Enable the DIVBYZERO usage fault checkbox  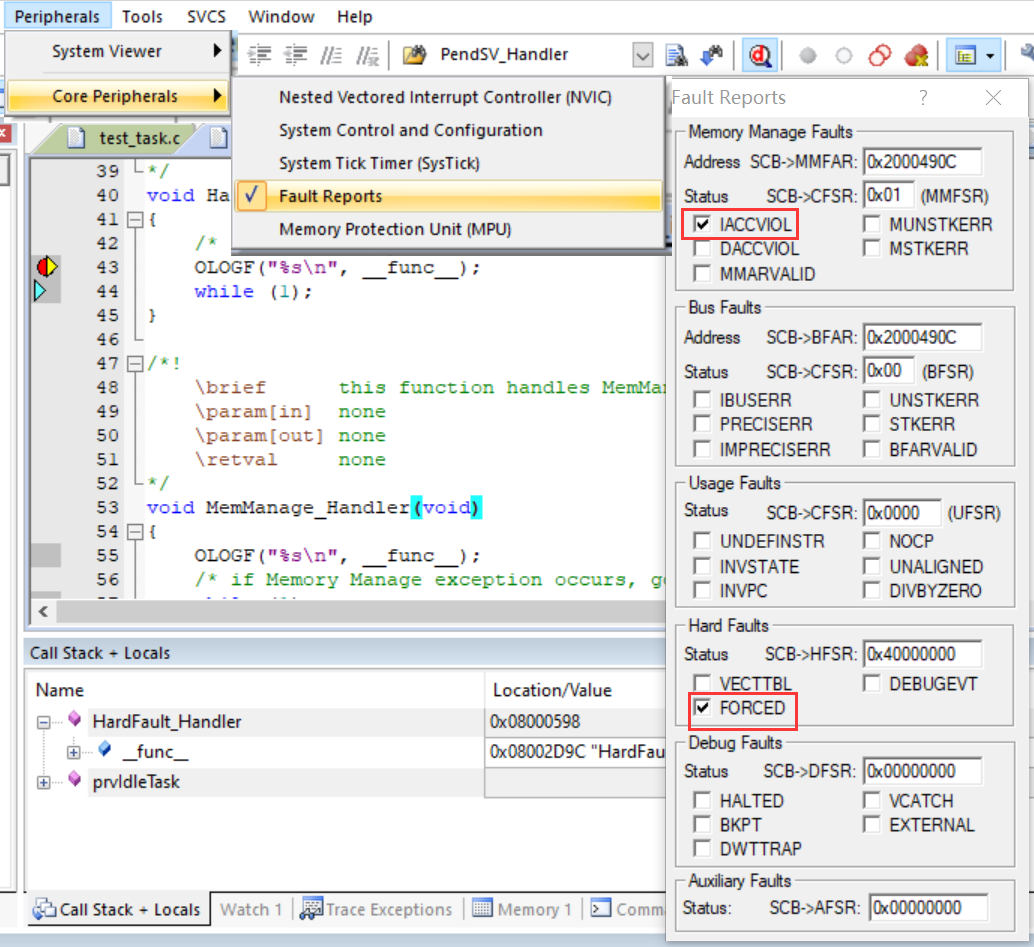873,590
